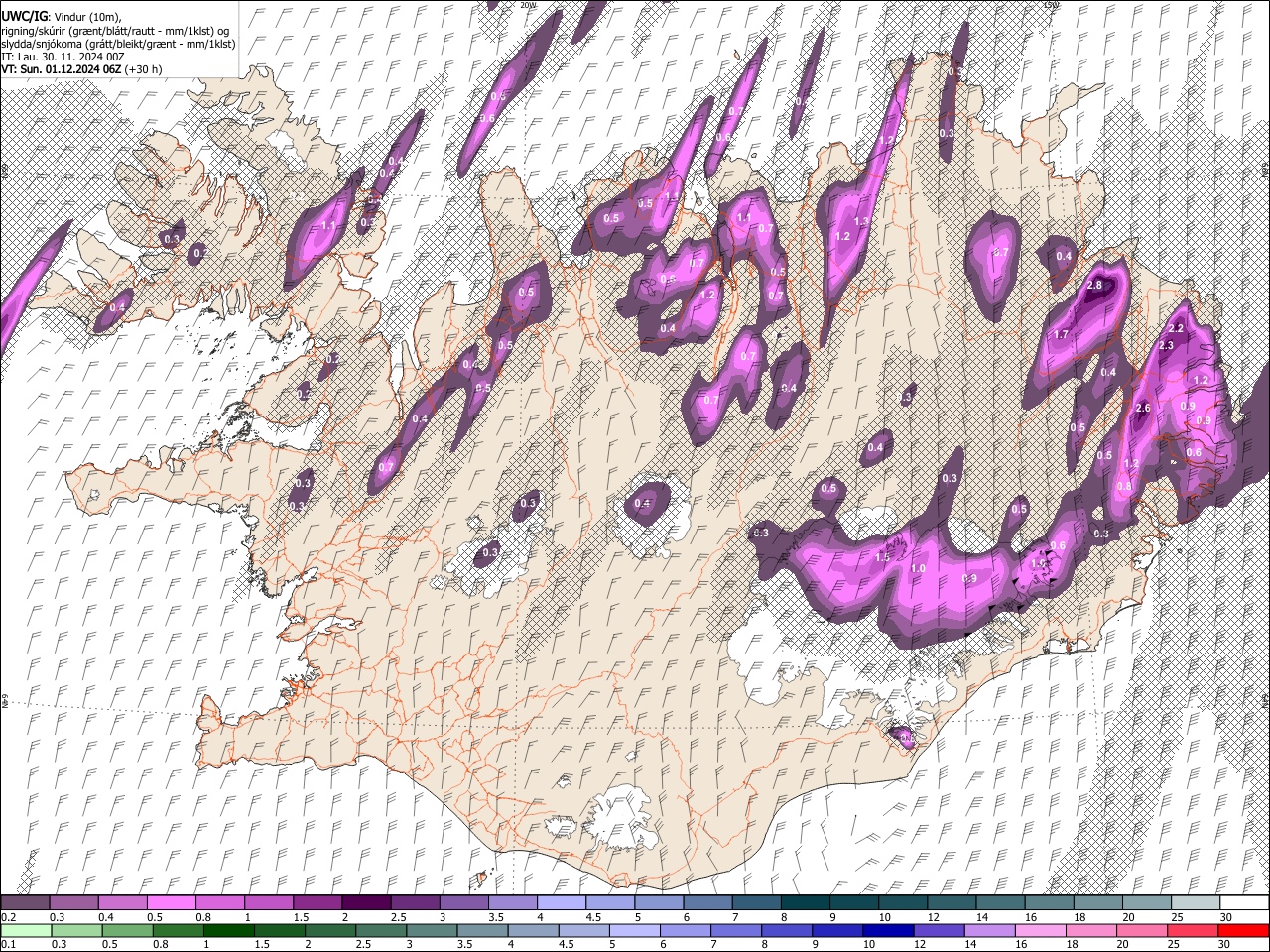Pick the palest green swatch between 0.1 and 0.3
The image size is (1270, 952).
(25, 931)
